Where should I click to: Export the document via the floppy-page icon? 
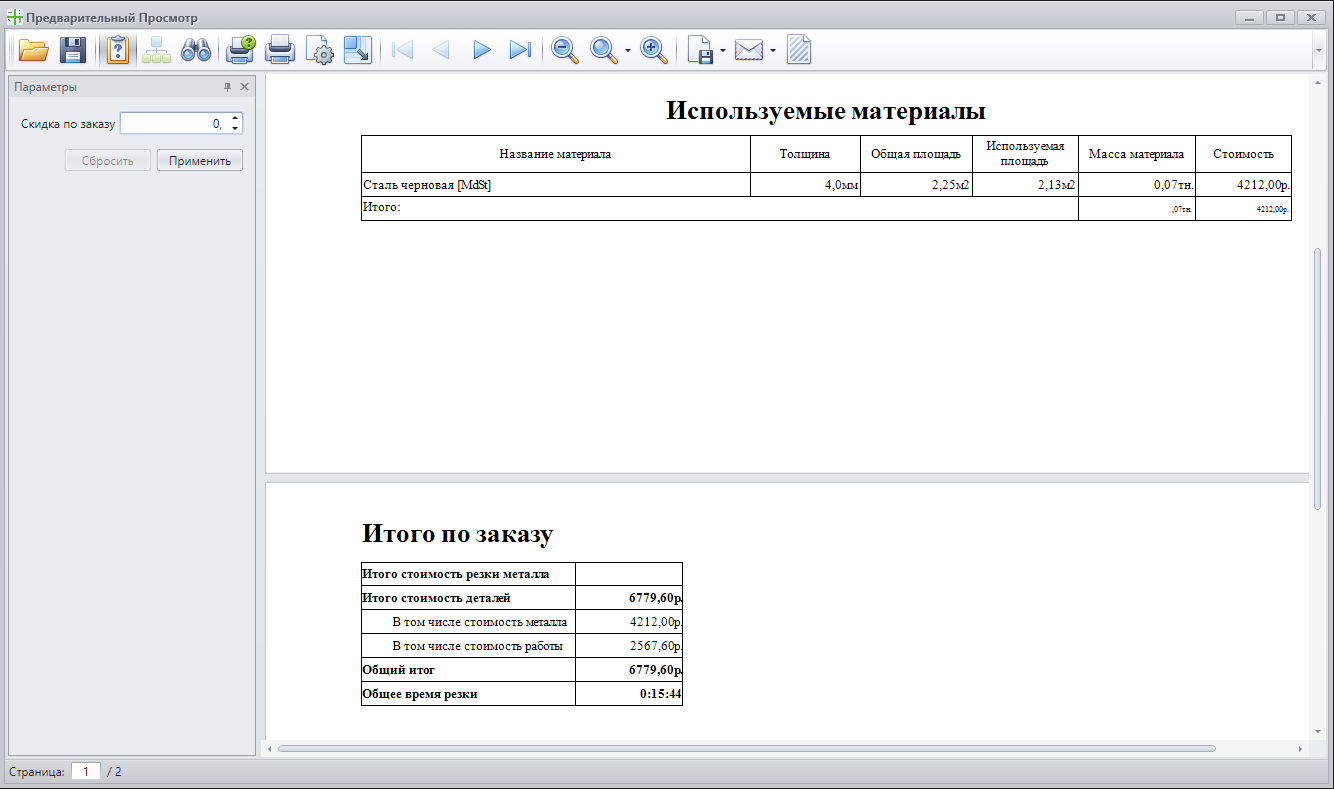pyautogui.click(x=701, y=50)
